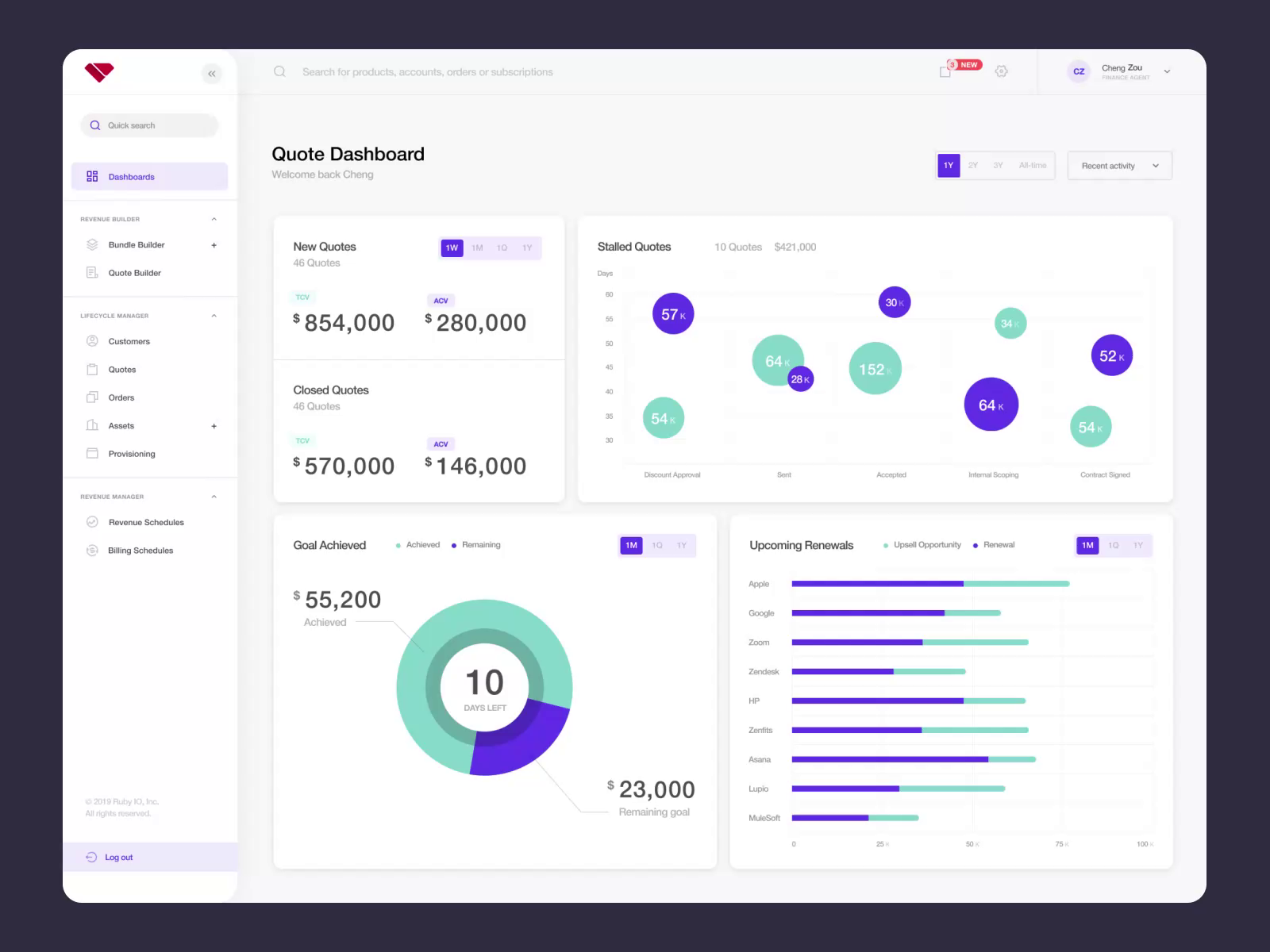Switch Upcoming Renewals to the 1Y view
This screenshot has width=1270, height=952.
[x=1137, y=546]
